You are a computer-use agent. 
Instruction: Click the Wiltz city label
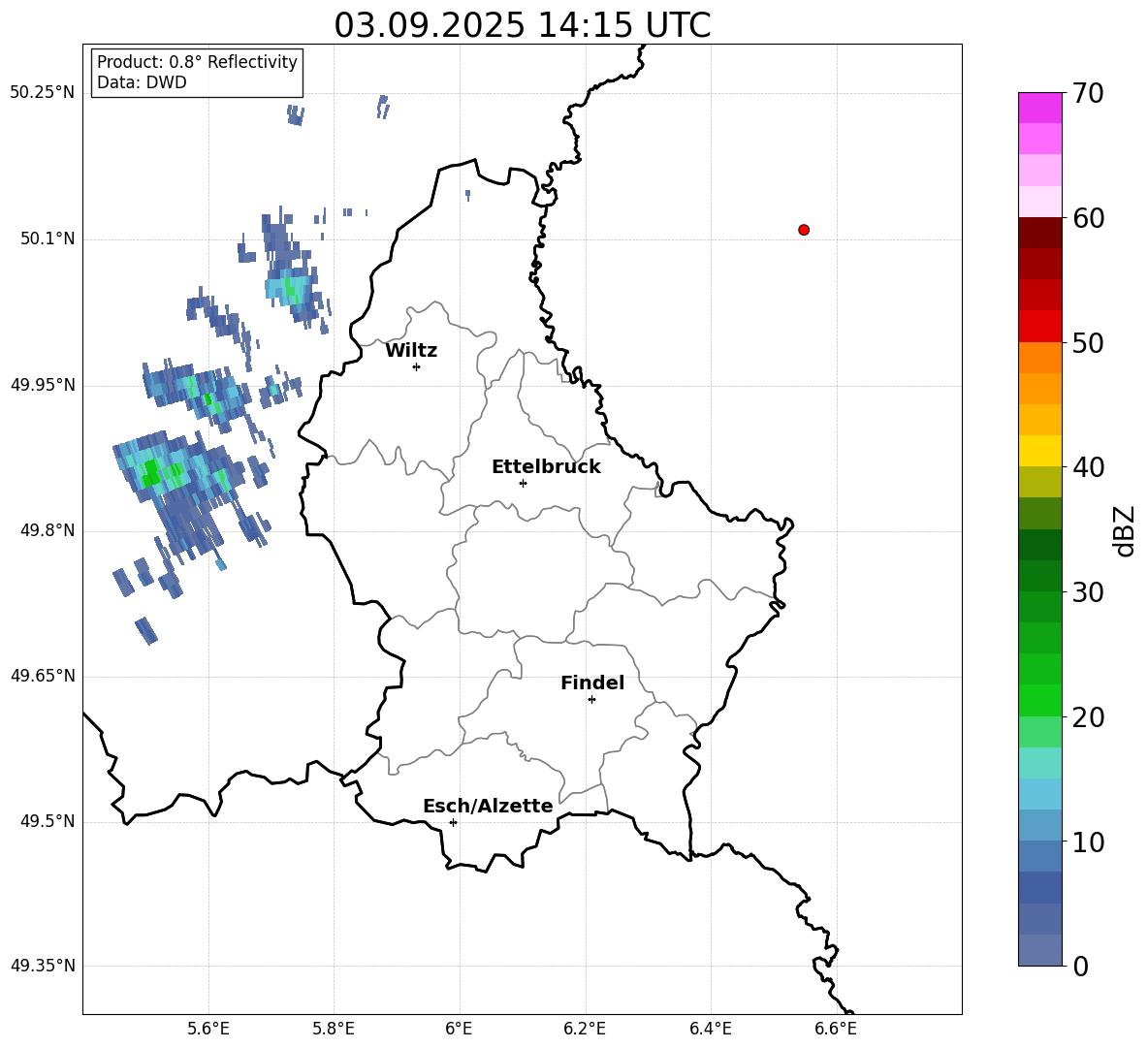coord(411,351)
